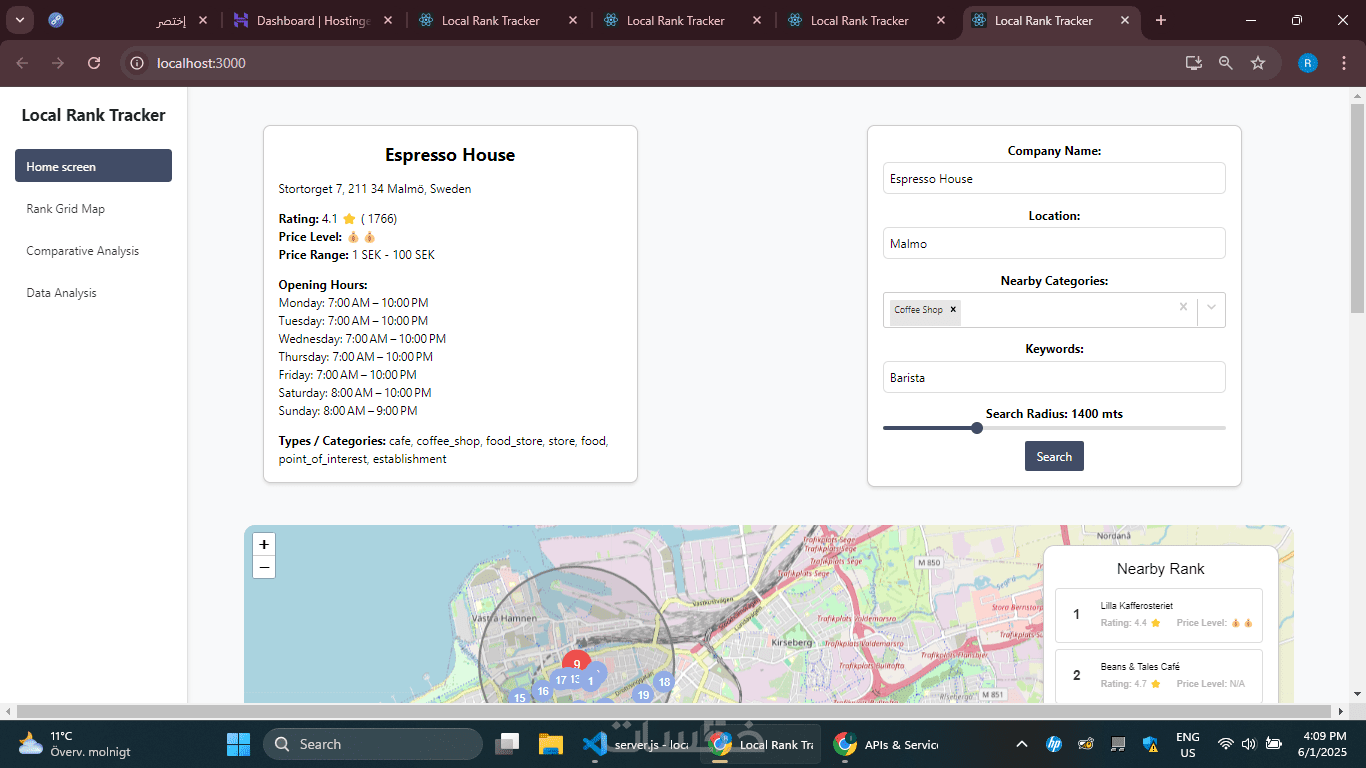Select map marker number 17
Screen dimensions: 1366x768
[x=560, y=680]
